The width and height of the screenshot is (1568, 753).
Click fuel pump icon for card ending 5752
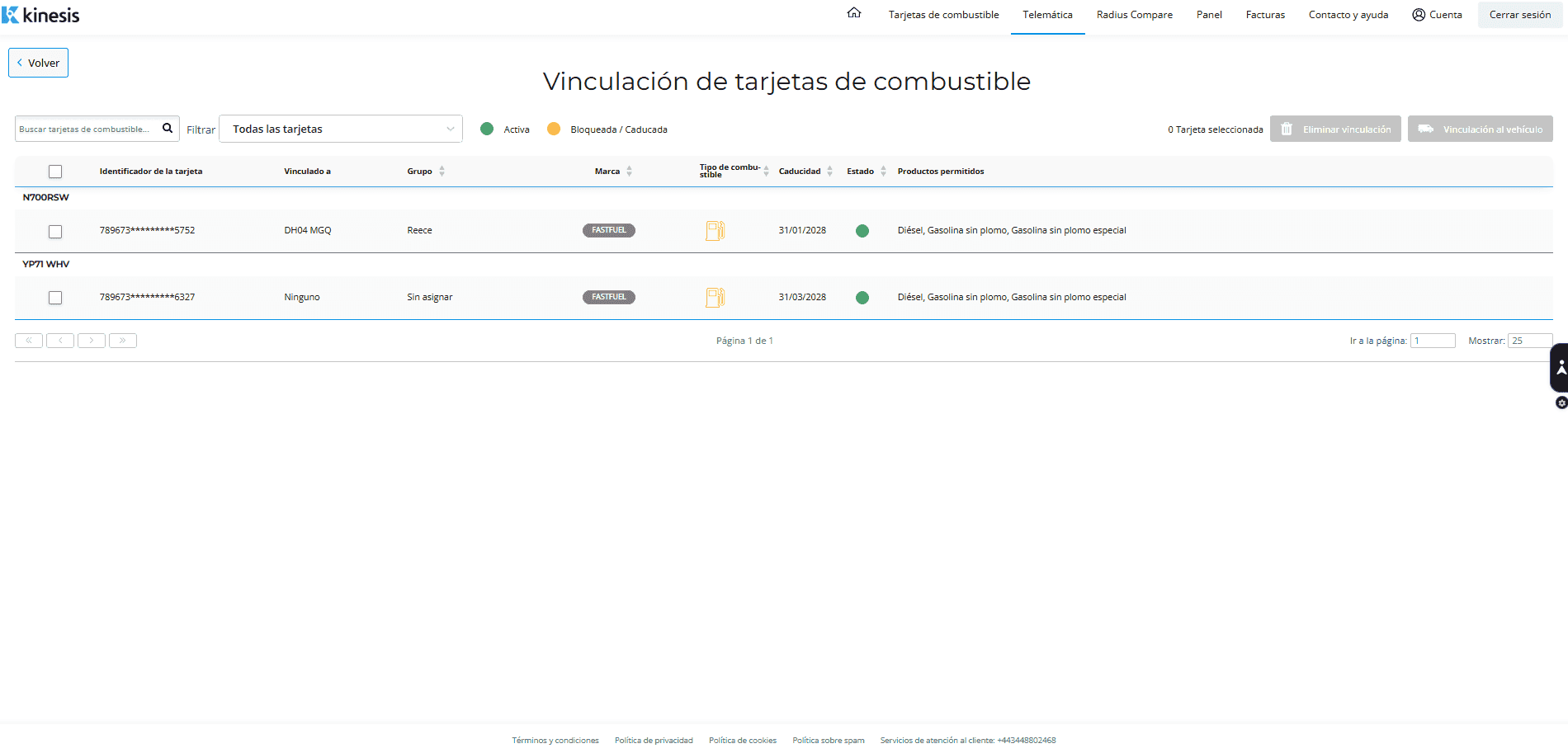pyautogui.click(x=715, y=230)
